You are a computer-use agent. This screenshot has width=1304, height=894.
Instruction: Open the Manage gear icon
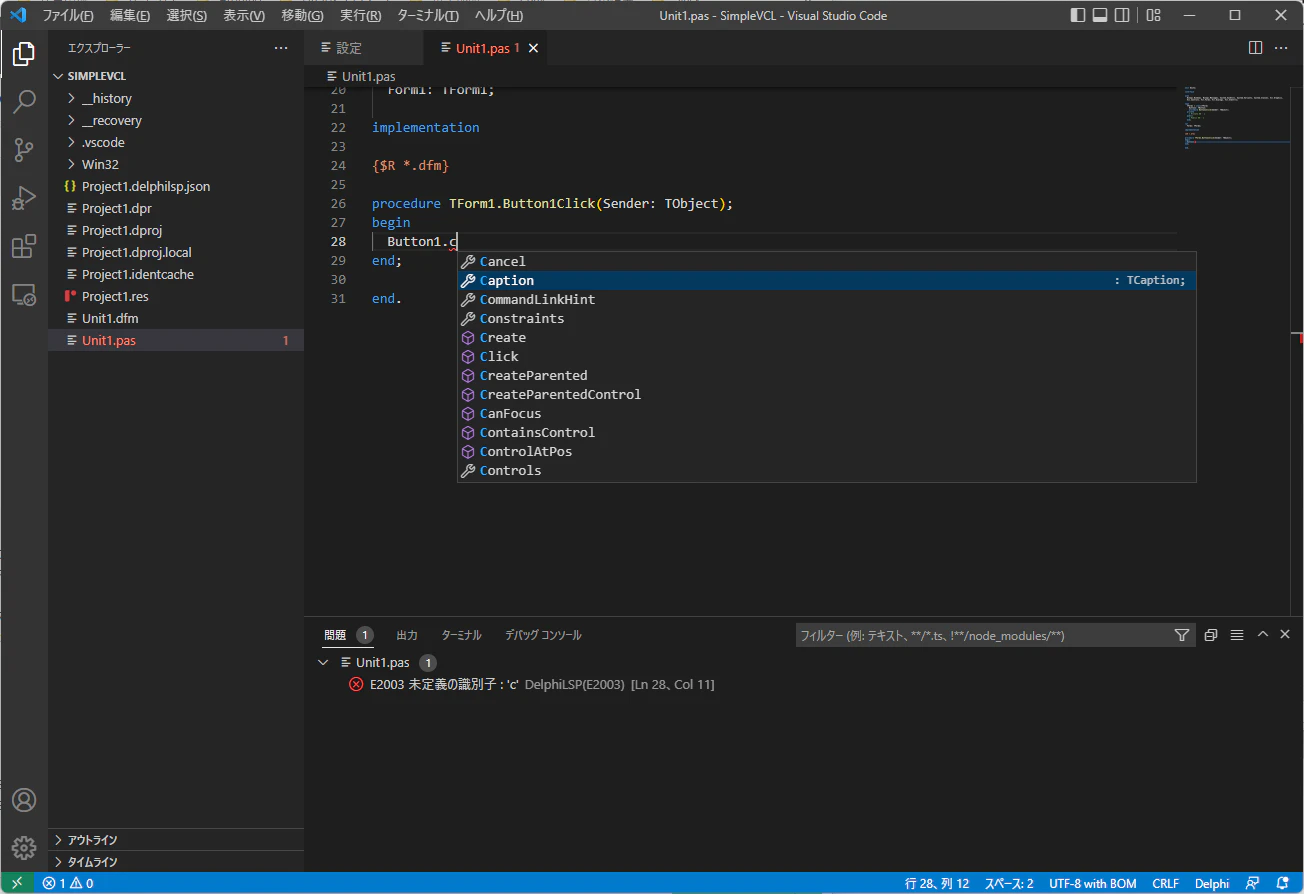coord(24,848)
